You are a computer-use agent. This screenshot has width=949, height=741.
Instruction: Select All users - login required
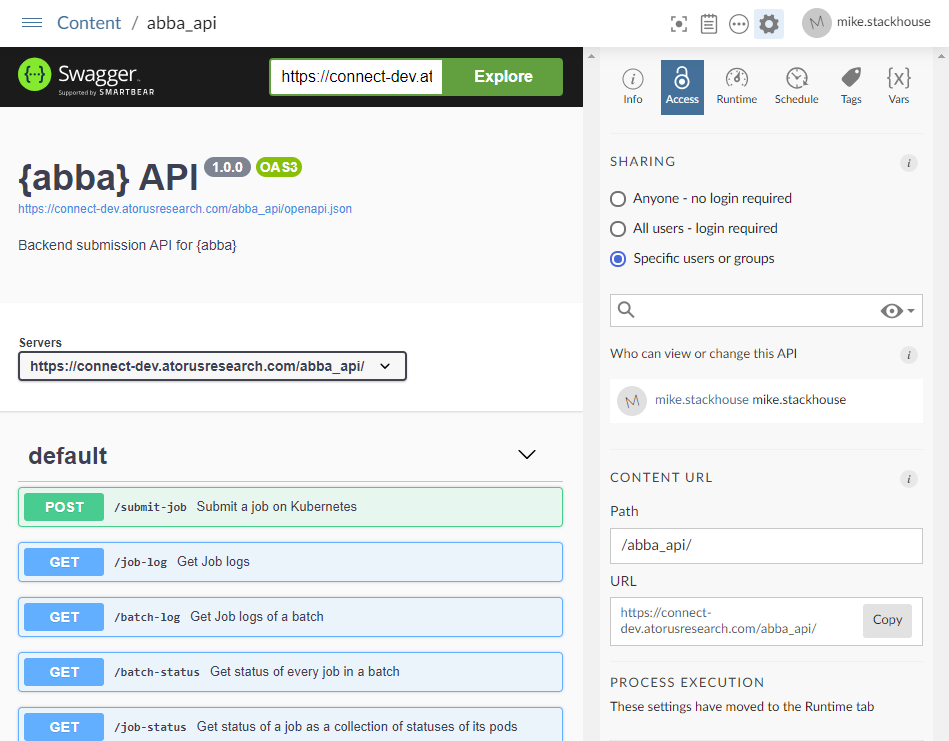(618, 229)
